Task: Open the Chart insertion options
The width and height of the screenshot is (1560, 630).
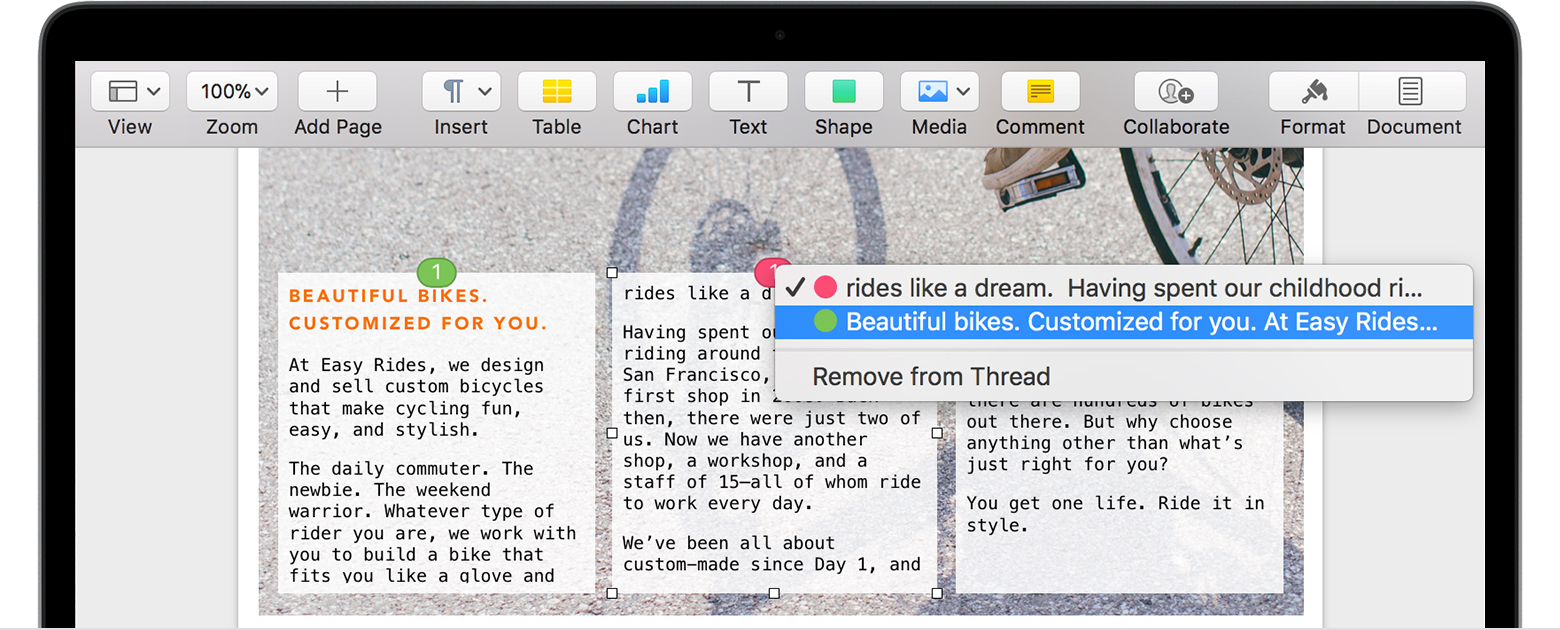Action: (652, 91)
